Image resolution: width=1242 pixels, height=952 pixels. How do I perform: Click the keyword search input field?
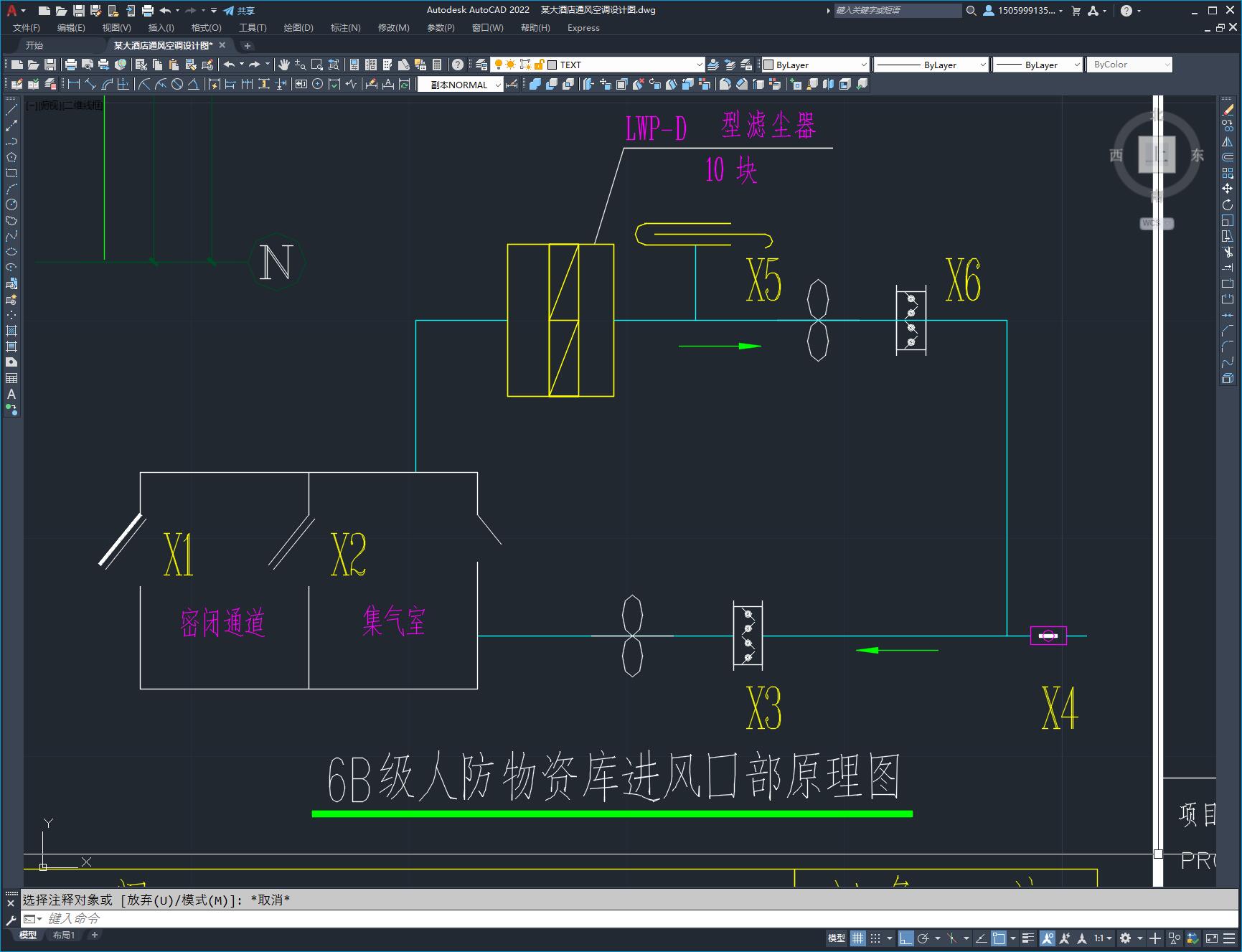pyautogui.click(x=898, y=11)
